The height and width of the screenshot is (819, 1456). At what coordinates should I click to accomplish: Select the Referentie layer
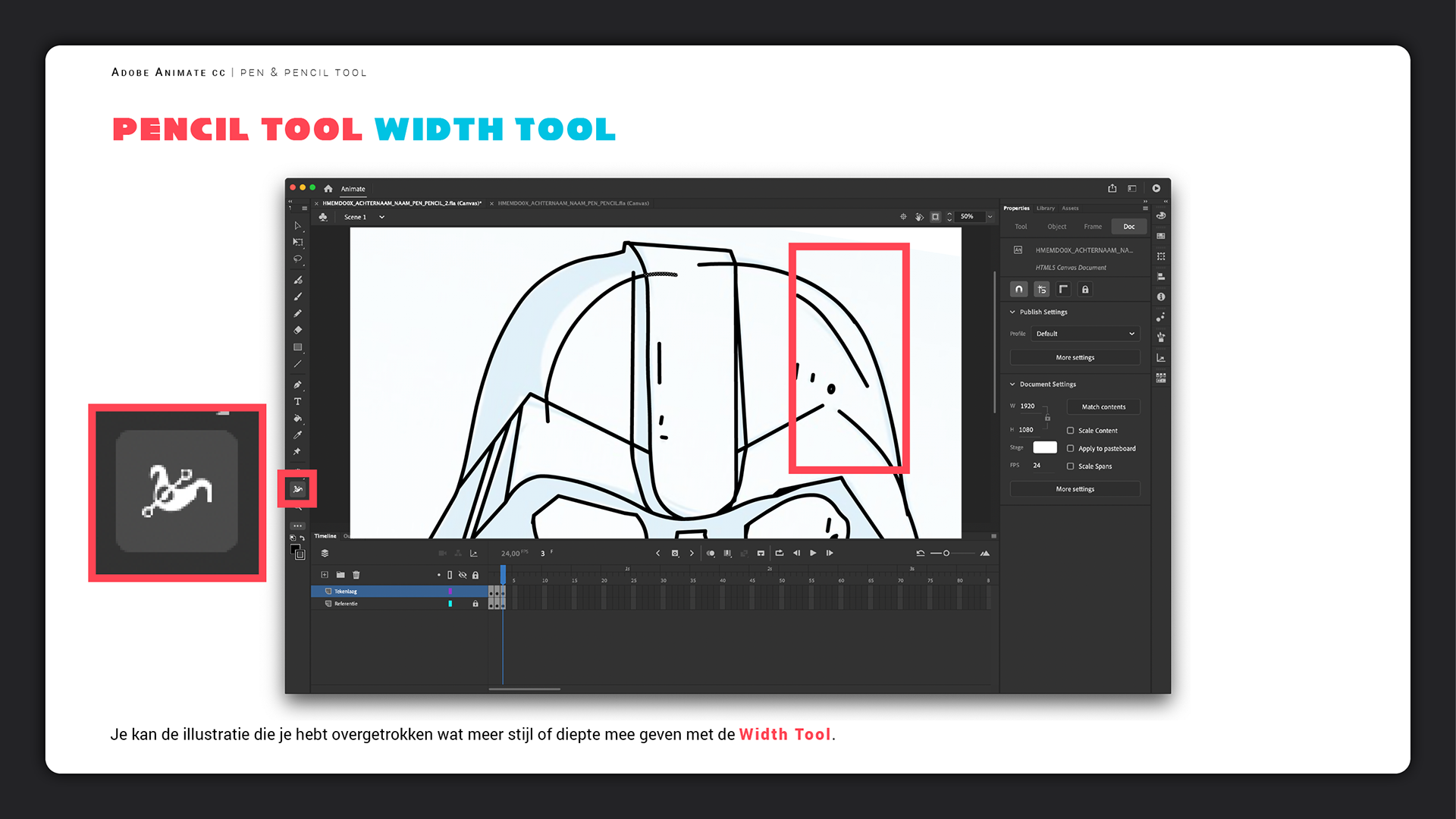(x=346, y=604)
